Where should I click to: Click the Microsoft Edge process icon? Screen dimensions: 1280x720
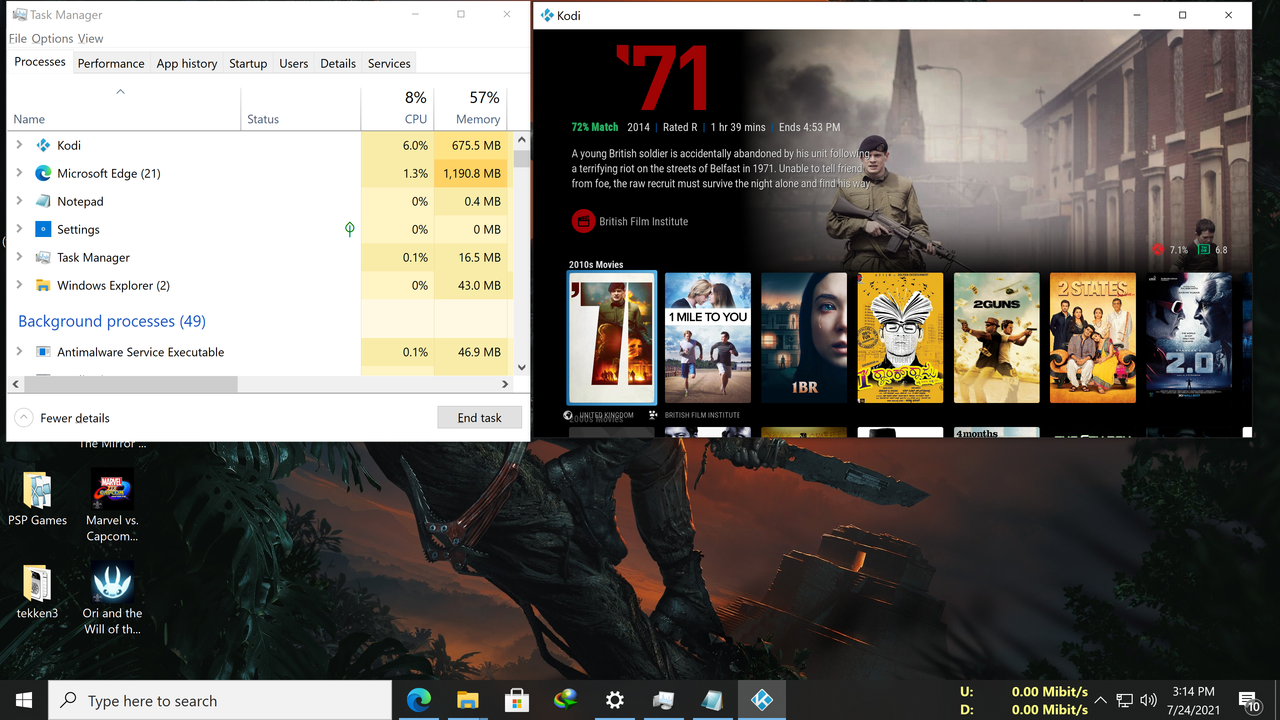coord(43,173)
